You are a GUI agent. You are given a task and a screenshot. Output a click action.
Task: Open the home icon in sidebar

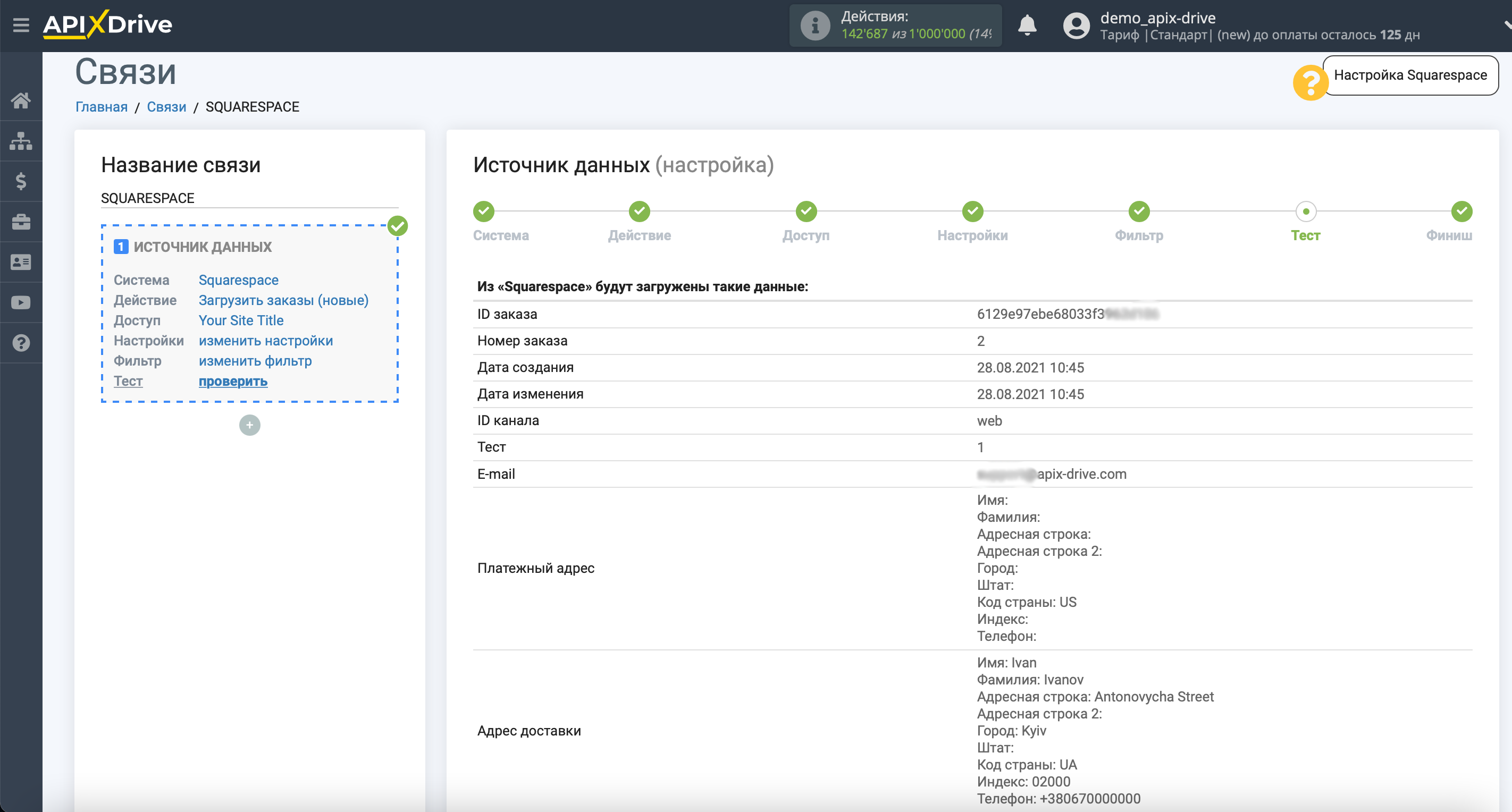21,100
